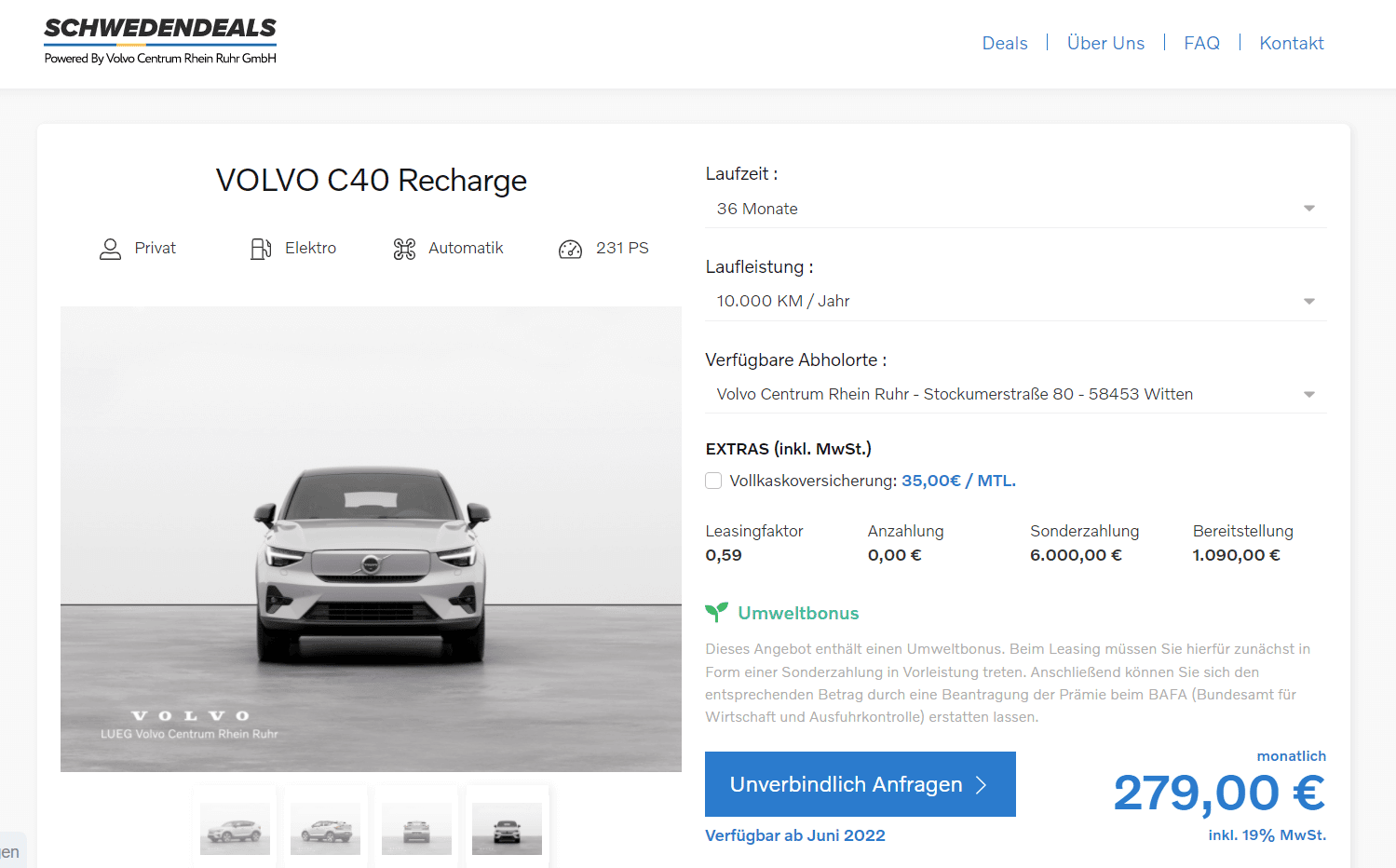
Task: Open the Laufzeit 36 Monate dropdown
Action: pos(1015,209)
